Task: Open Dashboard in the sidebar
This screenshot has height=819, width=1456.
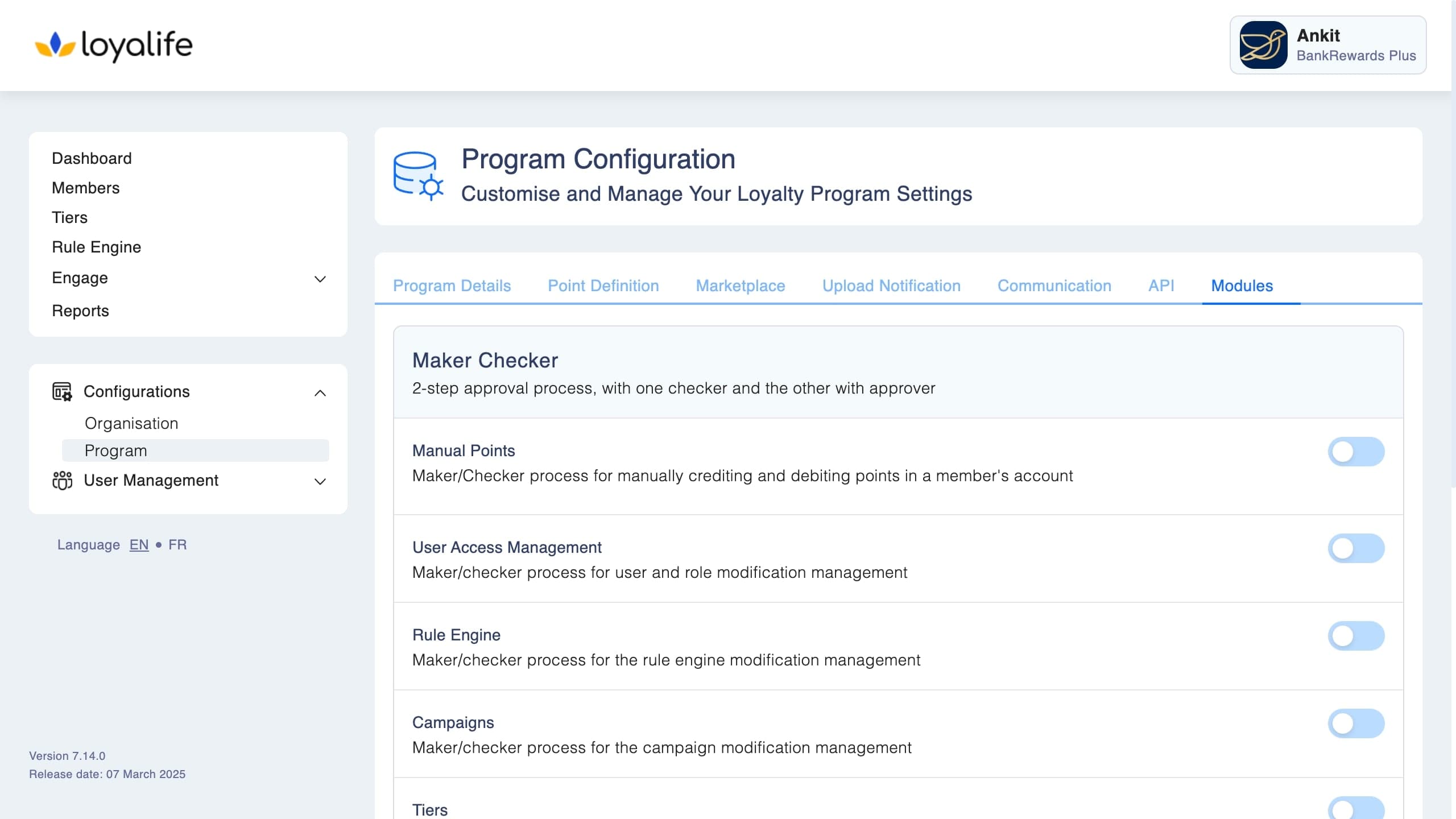Action: [x=92, y=158]
